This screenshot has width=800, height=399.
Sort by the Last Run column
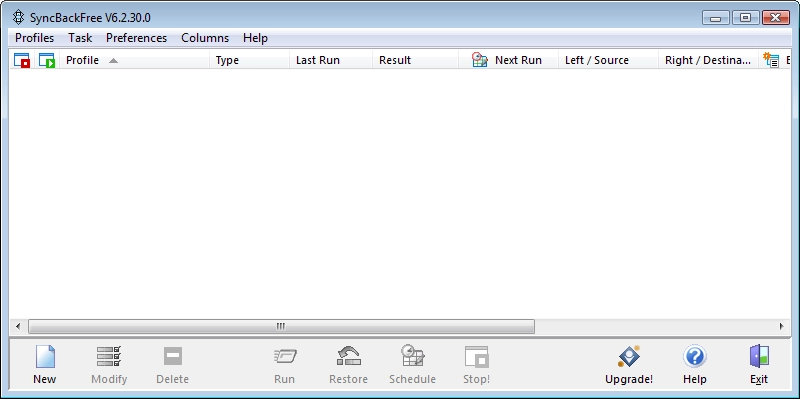pyautogui.click(x=318, y=60)
